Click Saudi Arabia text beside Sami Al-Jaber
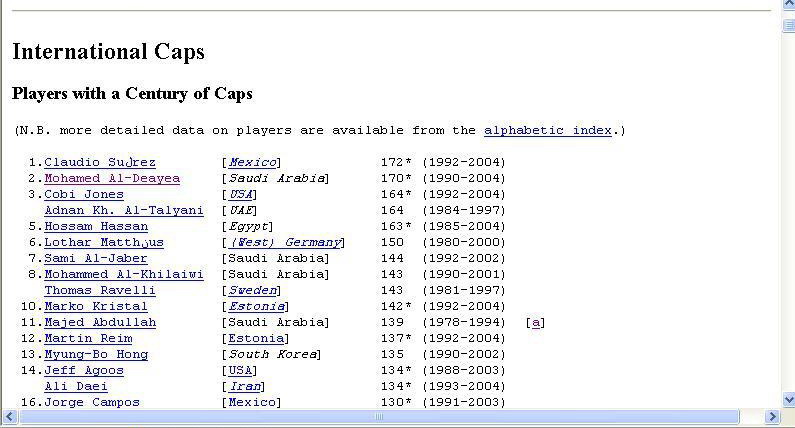This screenshot has width=795, height=428. pos(276,258)
